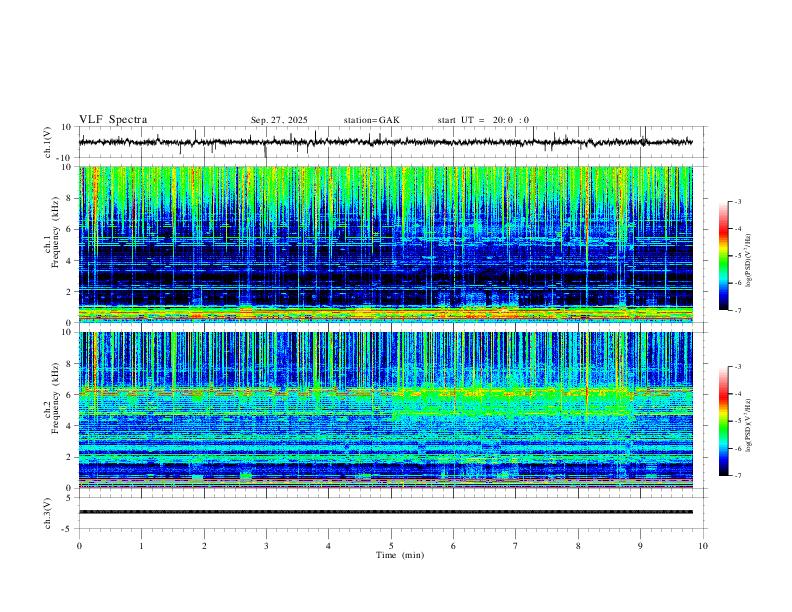Click "-7" on the ch.1 color scale
This screenshot has width=792, height=612.
738,310
